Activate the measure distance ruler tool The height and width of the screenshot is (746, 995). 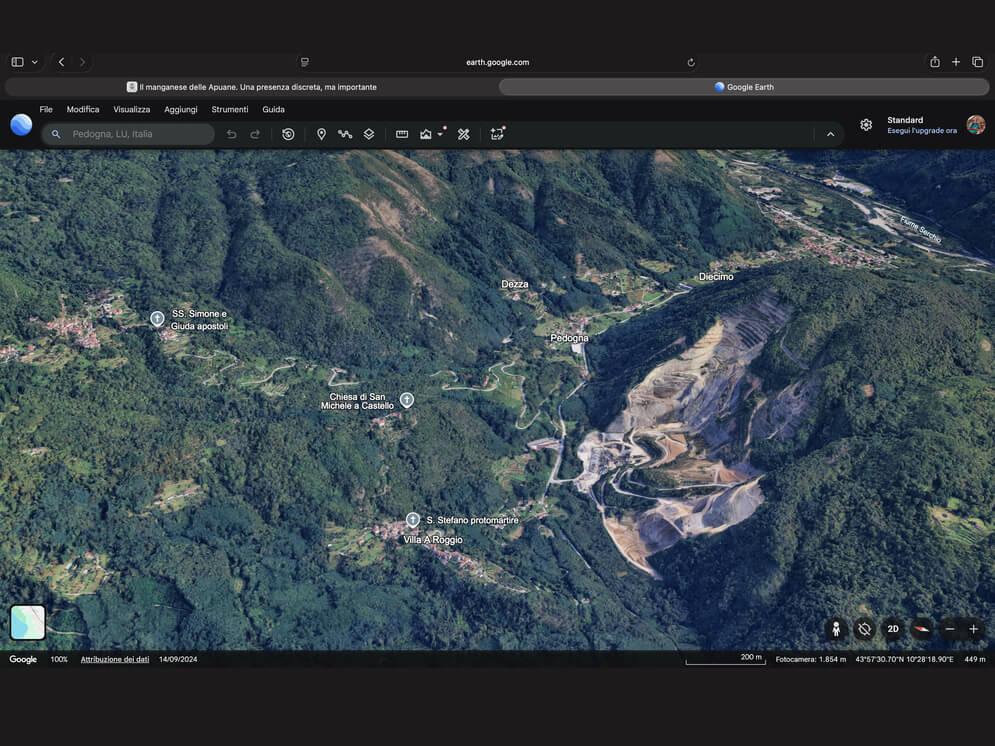402,134
